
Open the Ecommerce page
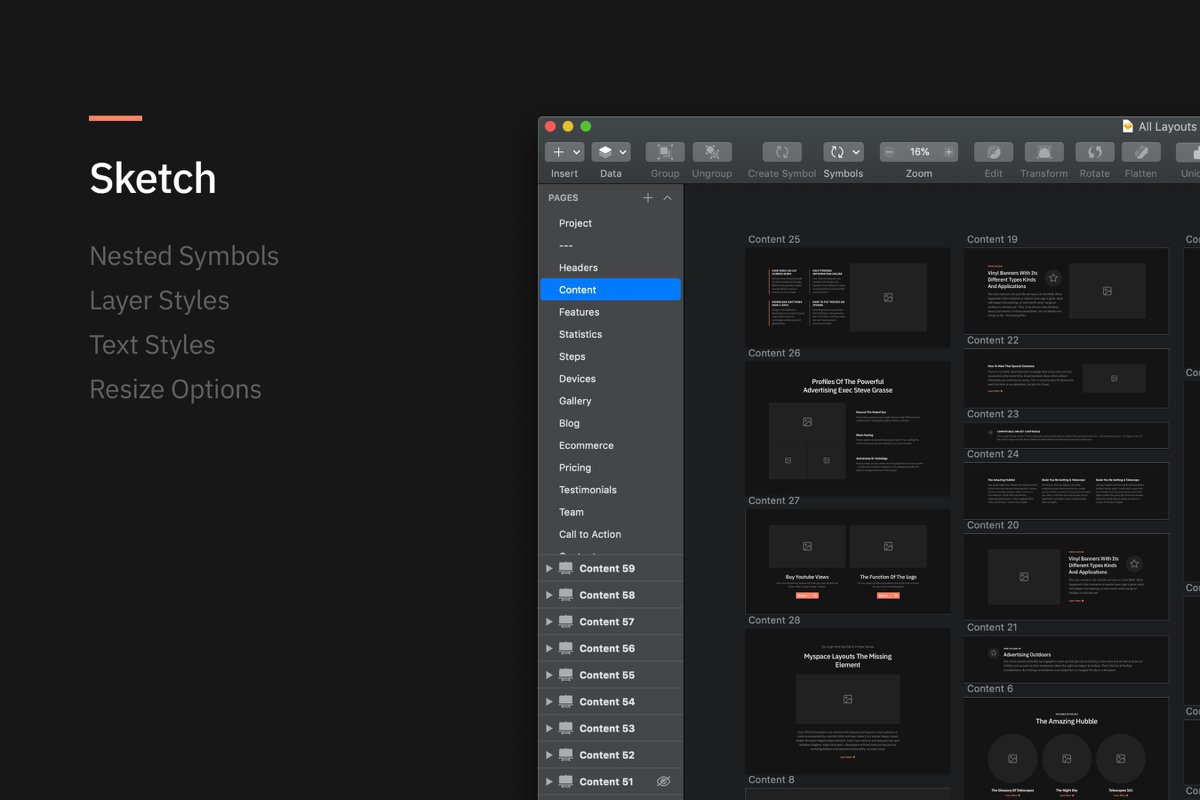611,445
